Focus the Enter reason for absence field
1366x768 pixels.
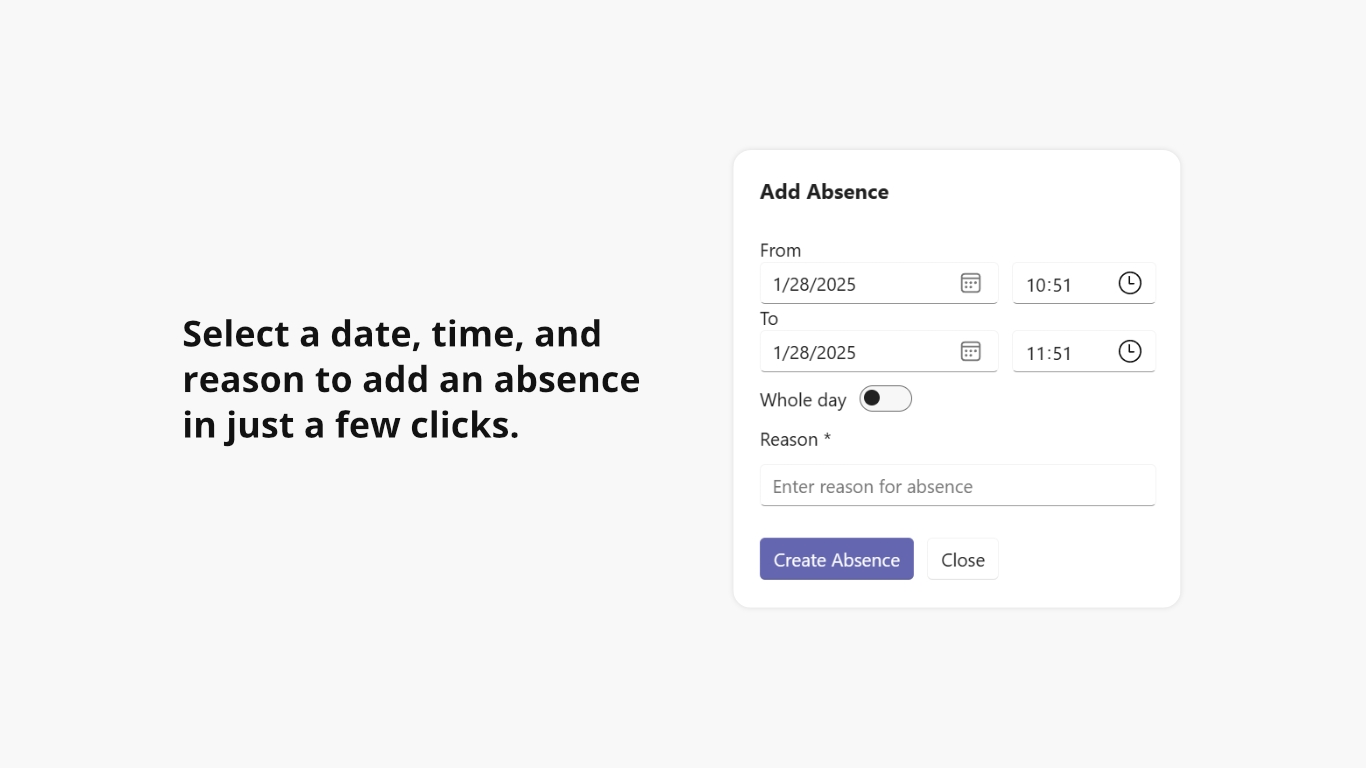pos(957,486)
